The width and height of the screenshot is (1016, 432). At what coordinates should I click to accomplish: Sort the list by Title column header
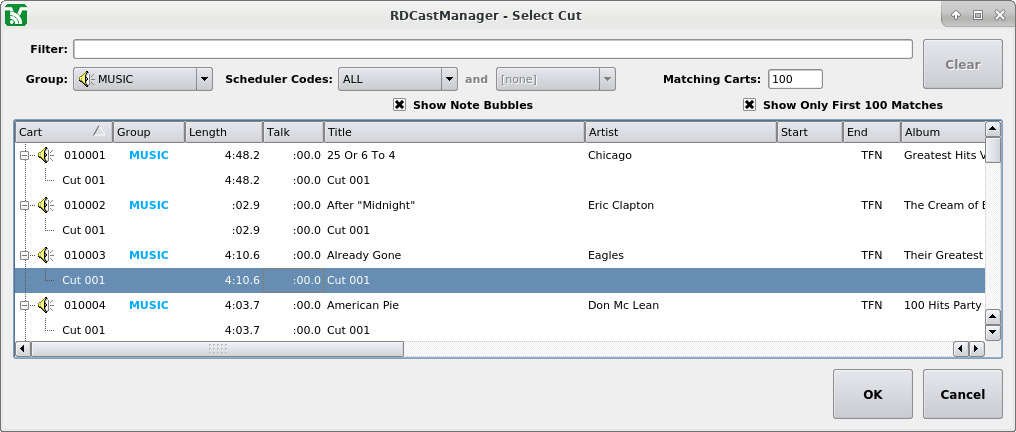click(453, 132)
